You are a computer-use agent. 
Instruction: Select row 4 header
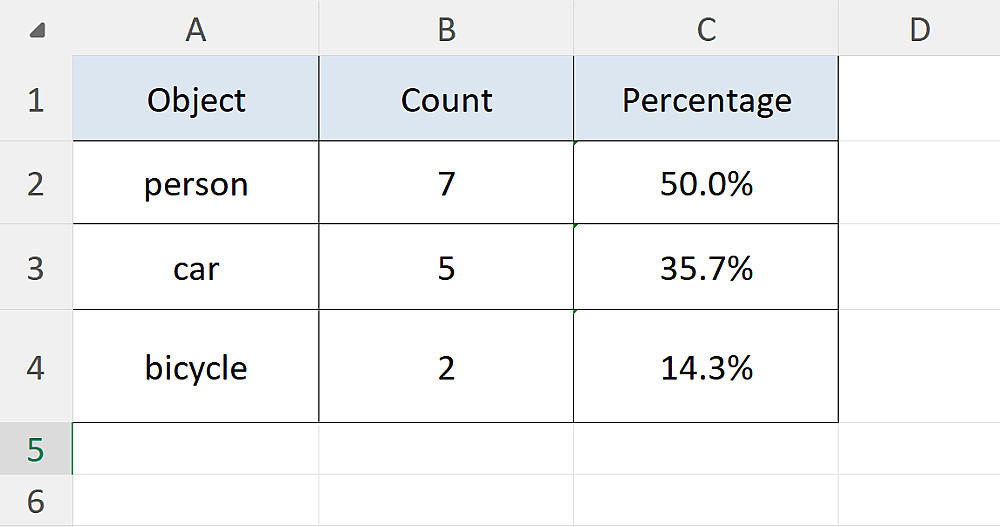click(x=36, y=367)
